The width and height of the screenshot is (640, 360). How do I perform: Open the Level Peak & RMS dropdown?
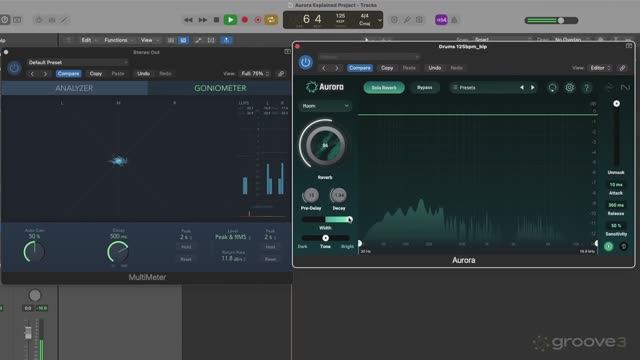[233, 237]
